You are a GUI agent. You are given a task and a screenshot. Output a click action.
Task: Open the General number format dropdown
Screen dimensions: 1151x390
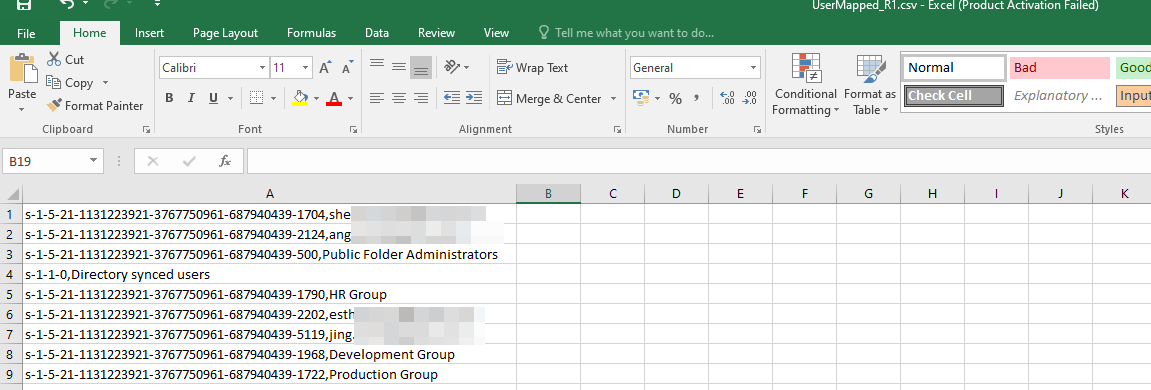point(753,68)
